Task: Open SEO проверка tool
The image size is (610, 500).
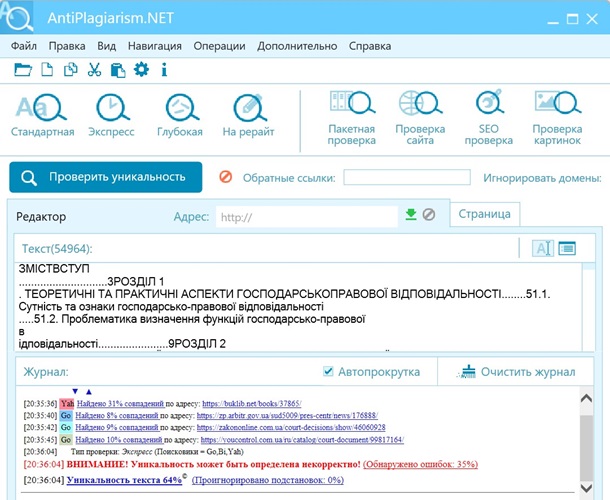Action: pyautogui.click(x=489, y=118)
